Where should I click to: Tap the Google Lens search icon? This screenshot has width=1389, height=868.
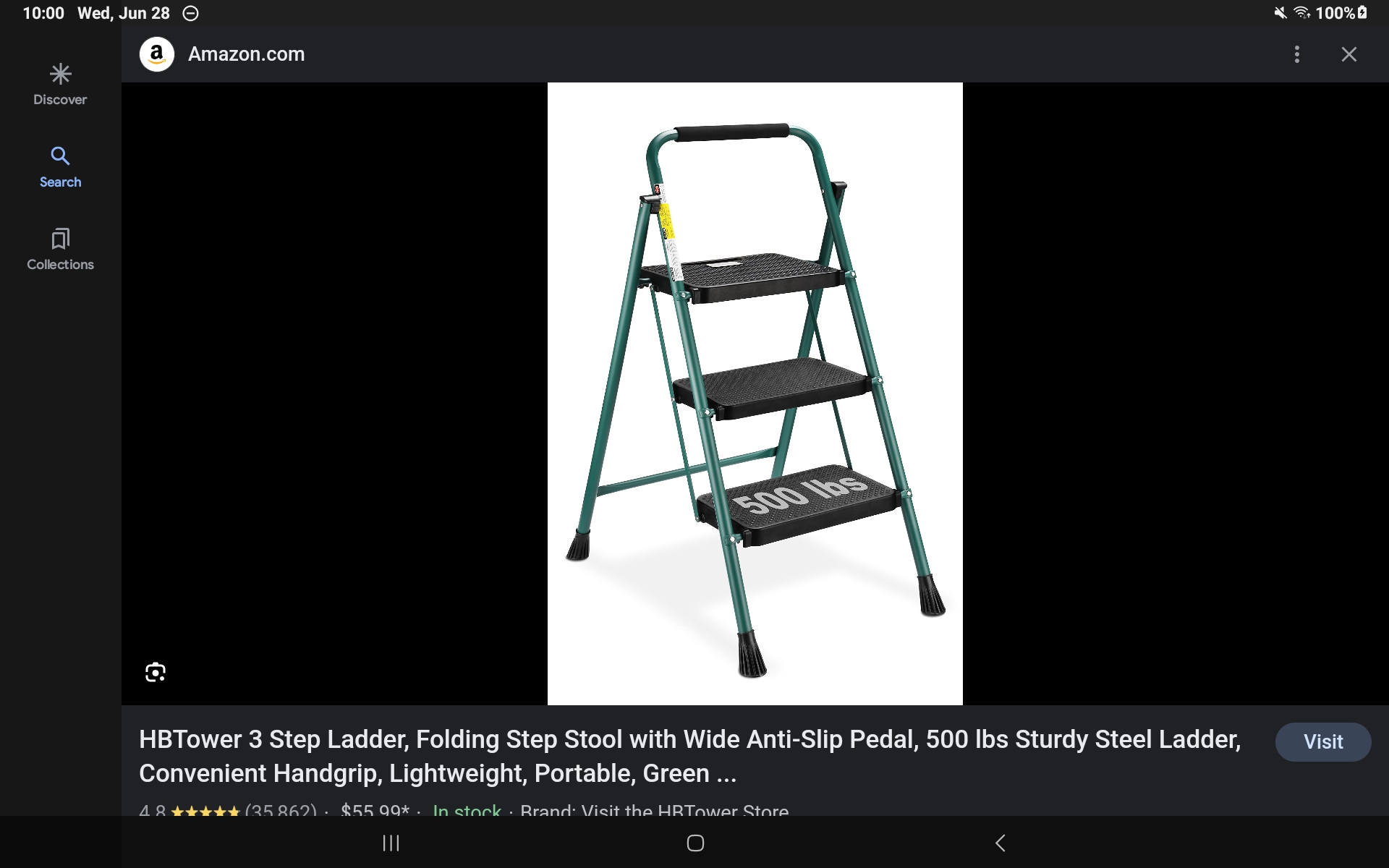click(156, 673)
